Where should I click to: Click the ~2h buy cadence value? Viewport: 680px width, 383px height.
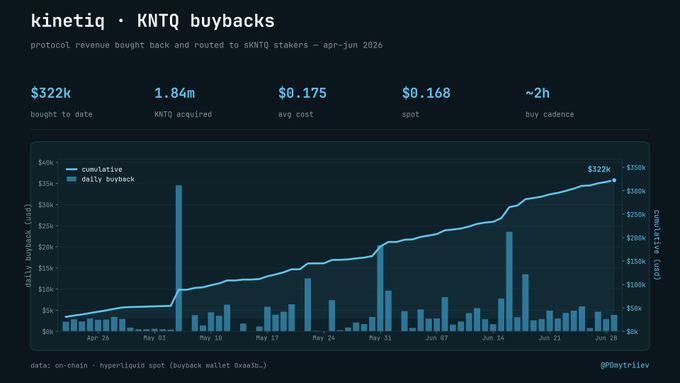click(x=538, y=93)
